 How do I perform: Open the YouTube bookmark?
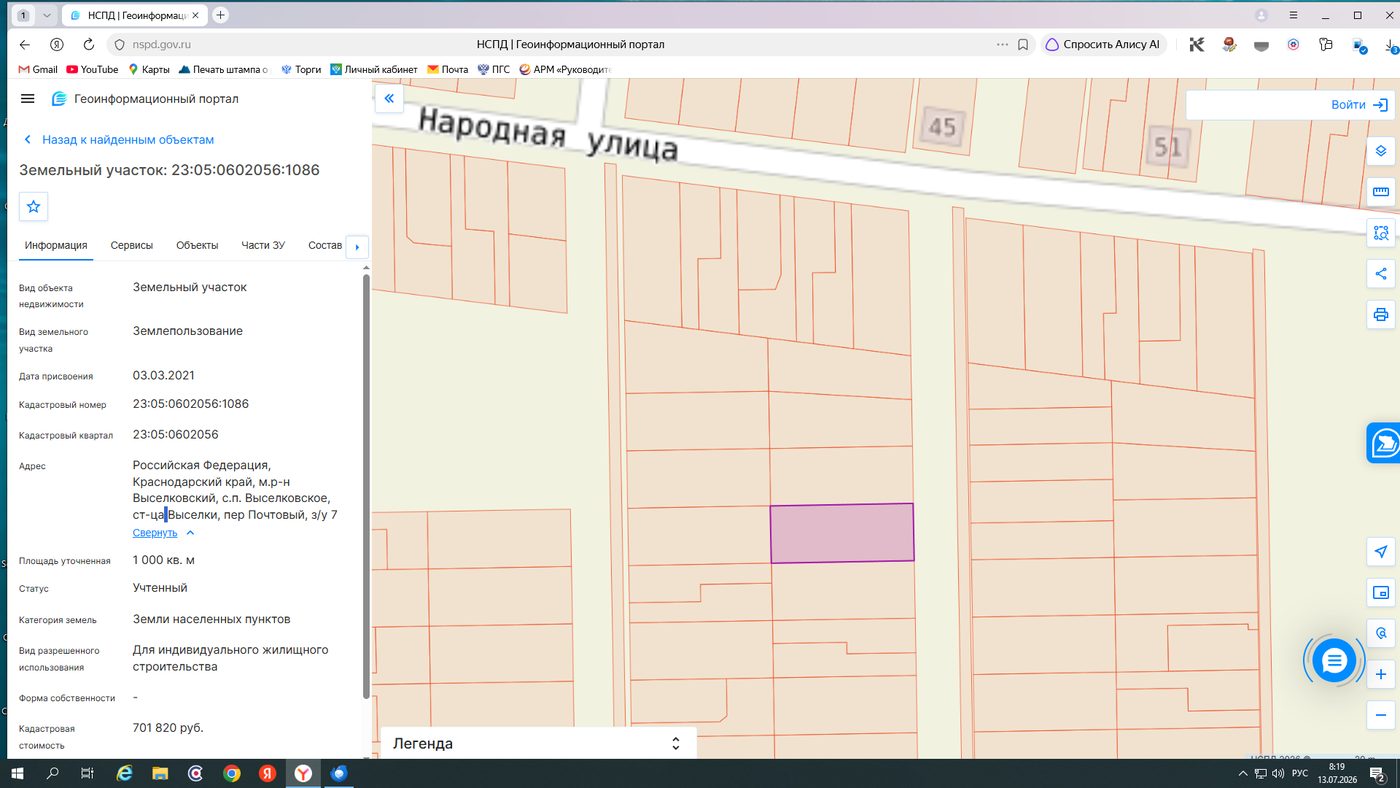coord(92,69)
